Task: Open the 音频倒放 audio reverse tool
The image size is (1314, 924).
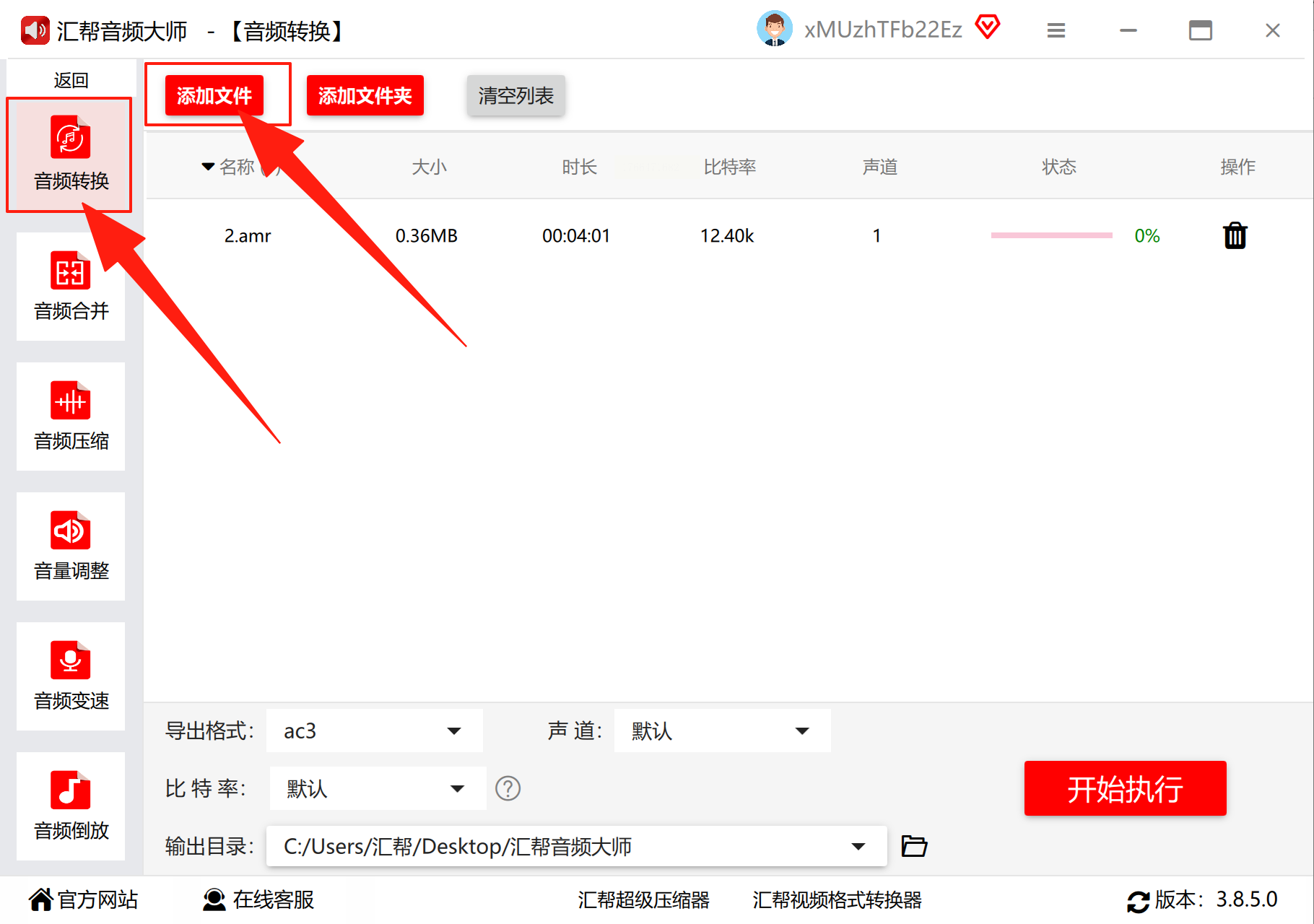Action: (71, 806)
